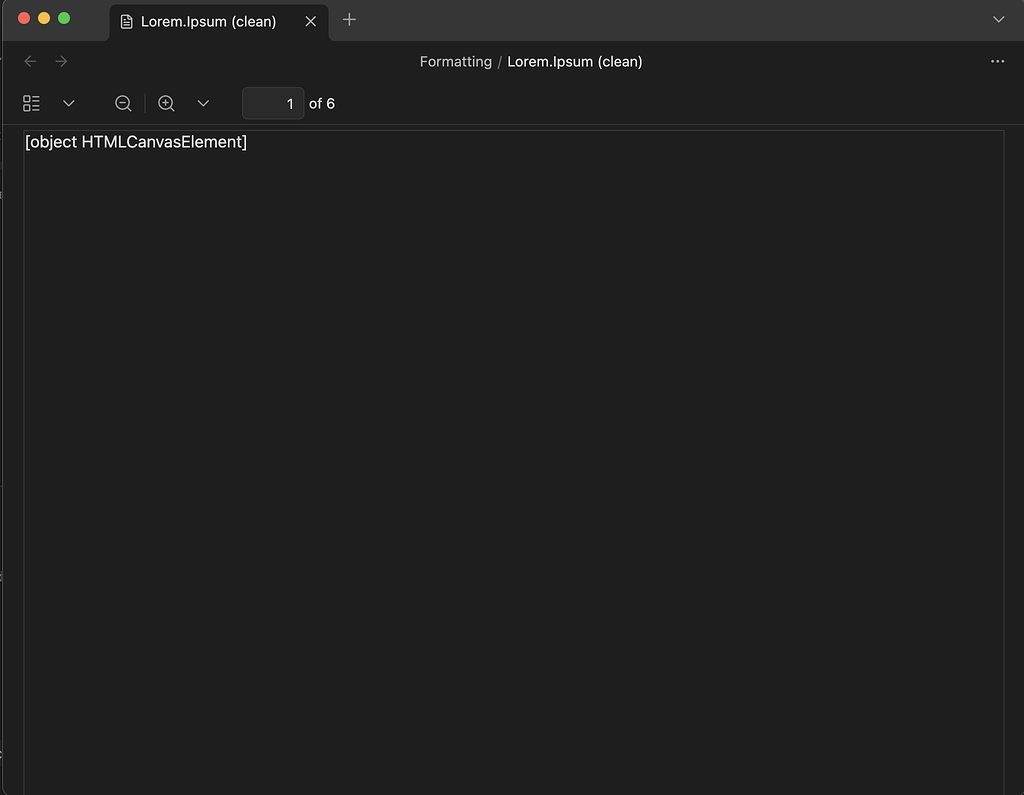Navigate back with the left arrow
The height and width of the screenshot is (795, 1024).
[x=30, y=61]
